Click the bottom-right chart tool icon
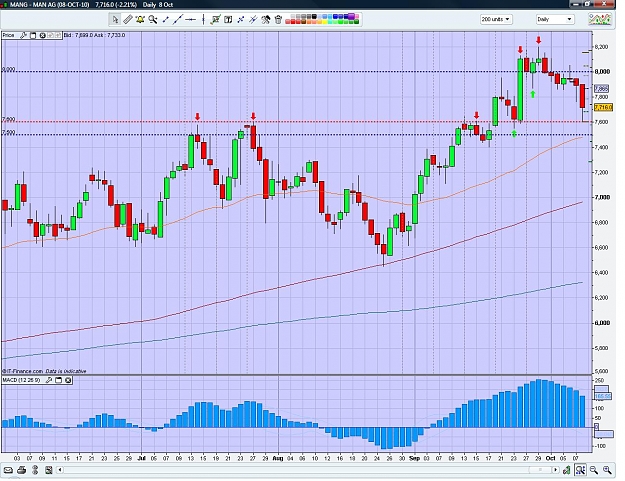Screen dimensions: 625x481 566,470
